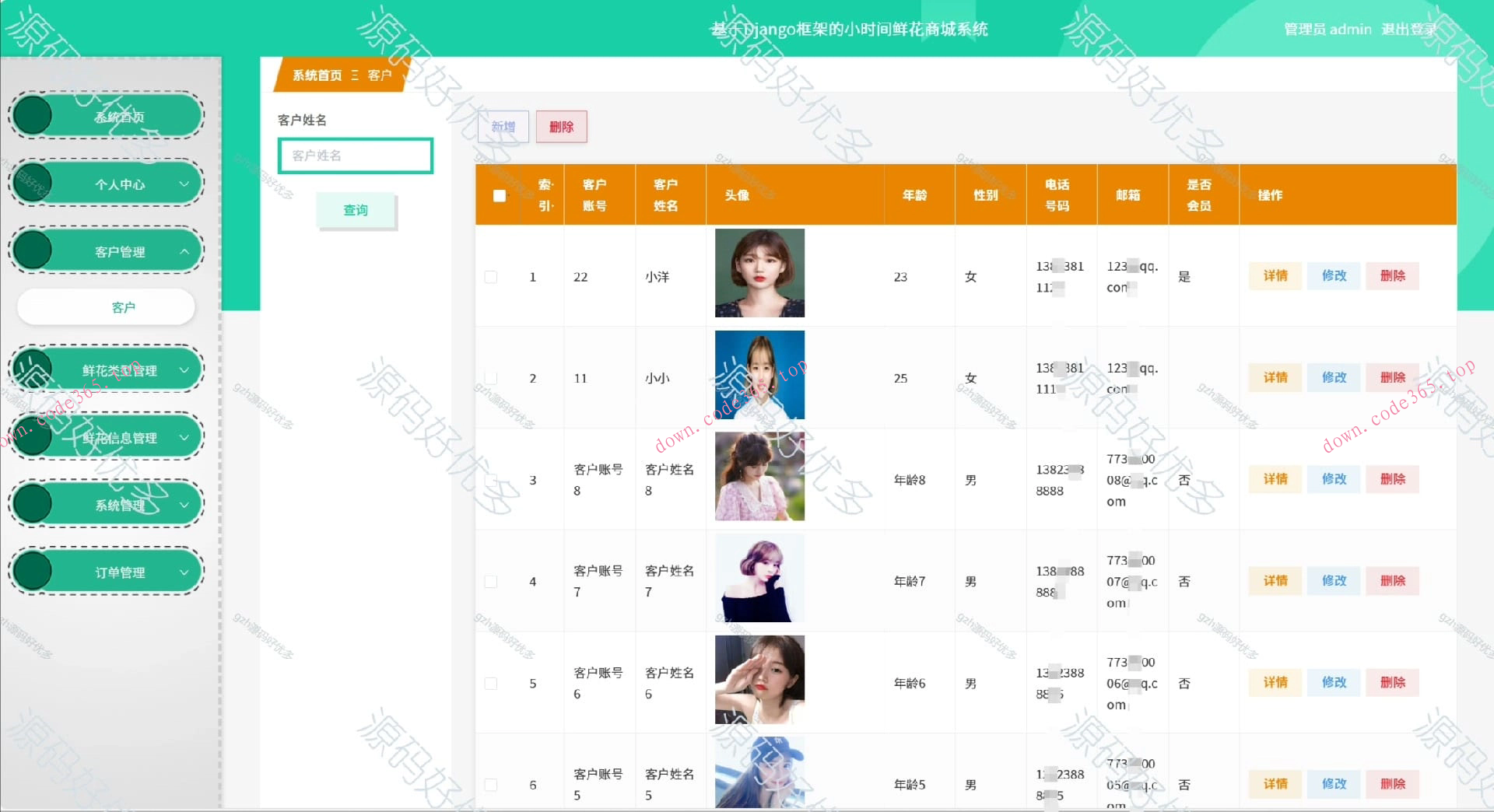Open avatar thumbnail of customer 小小
Screen dimensions: 1494x812
759,375
